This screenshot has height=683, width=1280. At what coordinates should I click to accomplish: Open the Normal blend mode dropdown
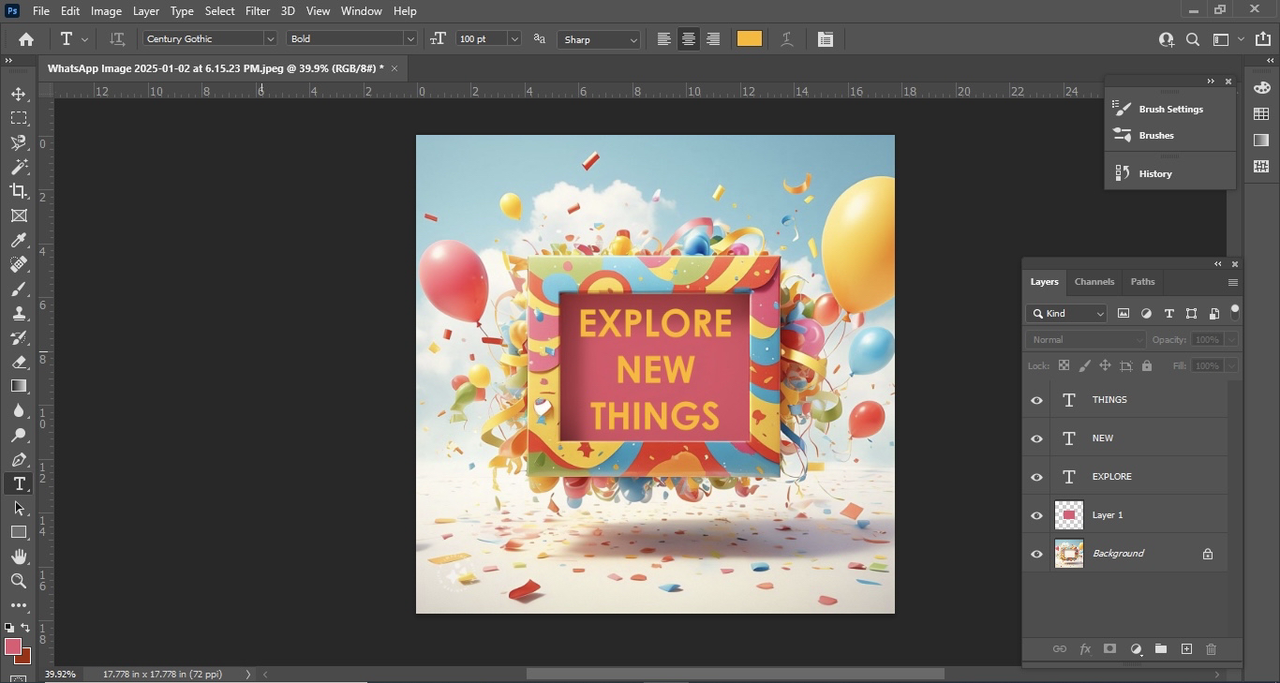[x=1085, y=339]
